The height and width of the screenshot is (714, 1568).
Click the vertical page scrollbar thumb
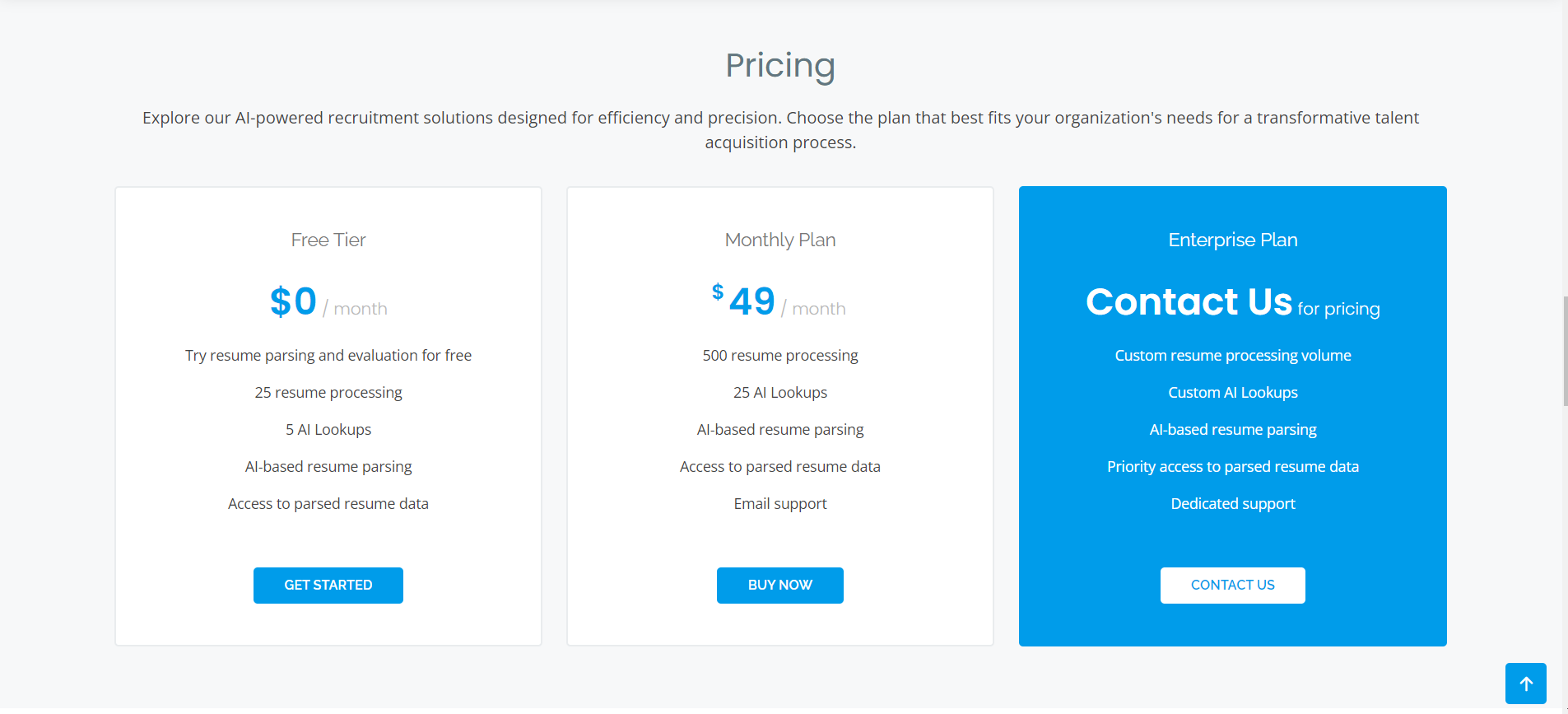click(1565, 351)
